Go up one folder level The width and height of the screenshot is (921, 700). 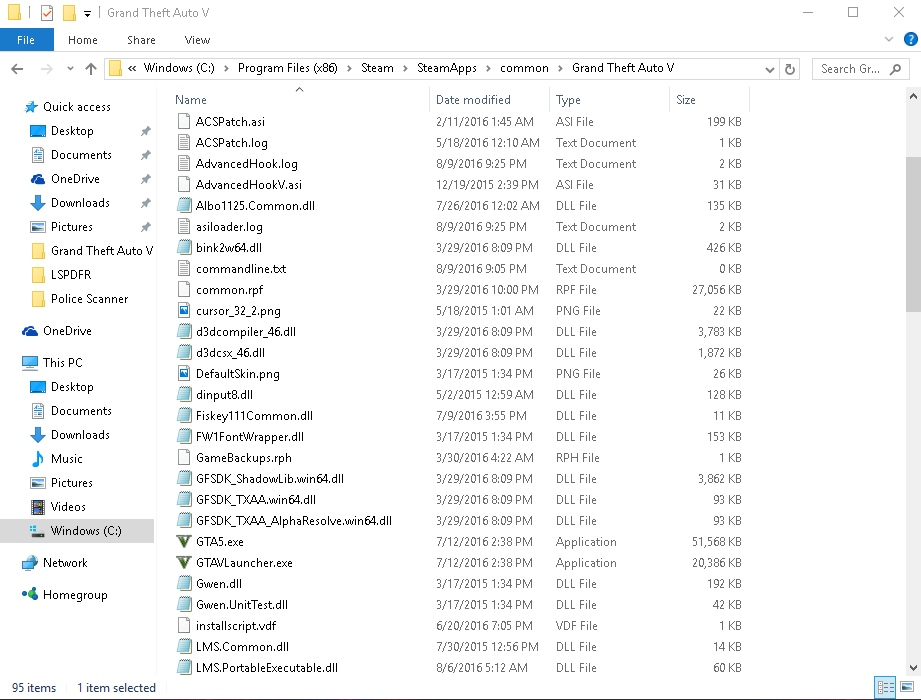click(90, 69)
